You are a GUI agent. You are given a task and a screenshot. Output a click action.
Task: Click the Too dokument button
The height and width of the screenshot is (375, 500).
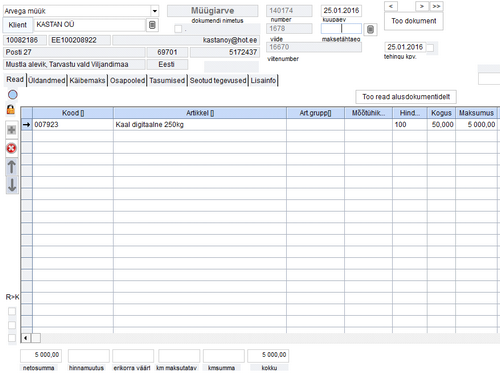(414, 21)
